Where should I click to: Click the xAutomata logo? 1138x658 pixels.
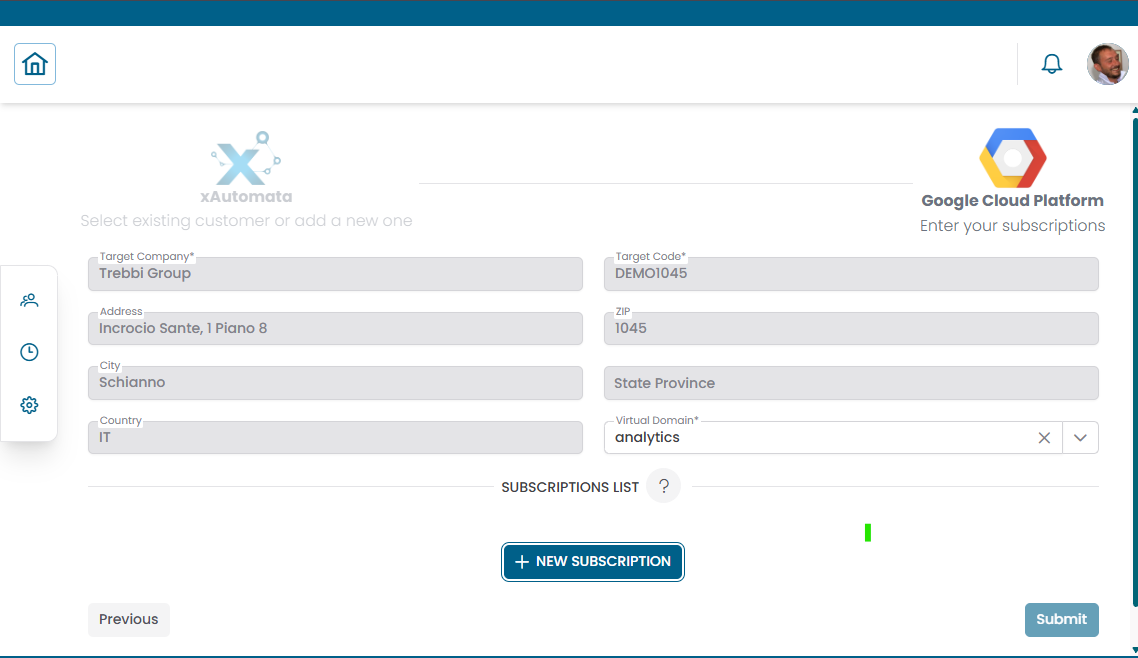pyautogui.click(x=246, y=160)
